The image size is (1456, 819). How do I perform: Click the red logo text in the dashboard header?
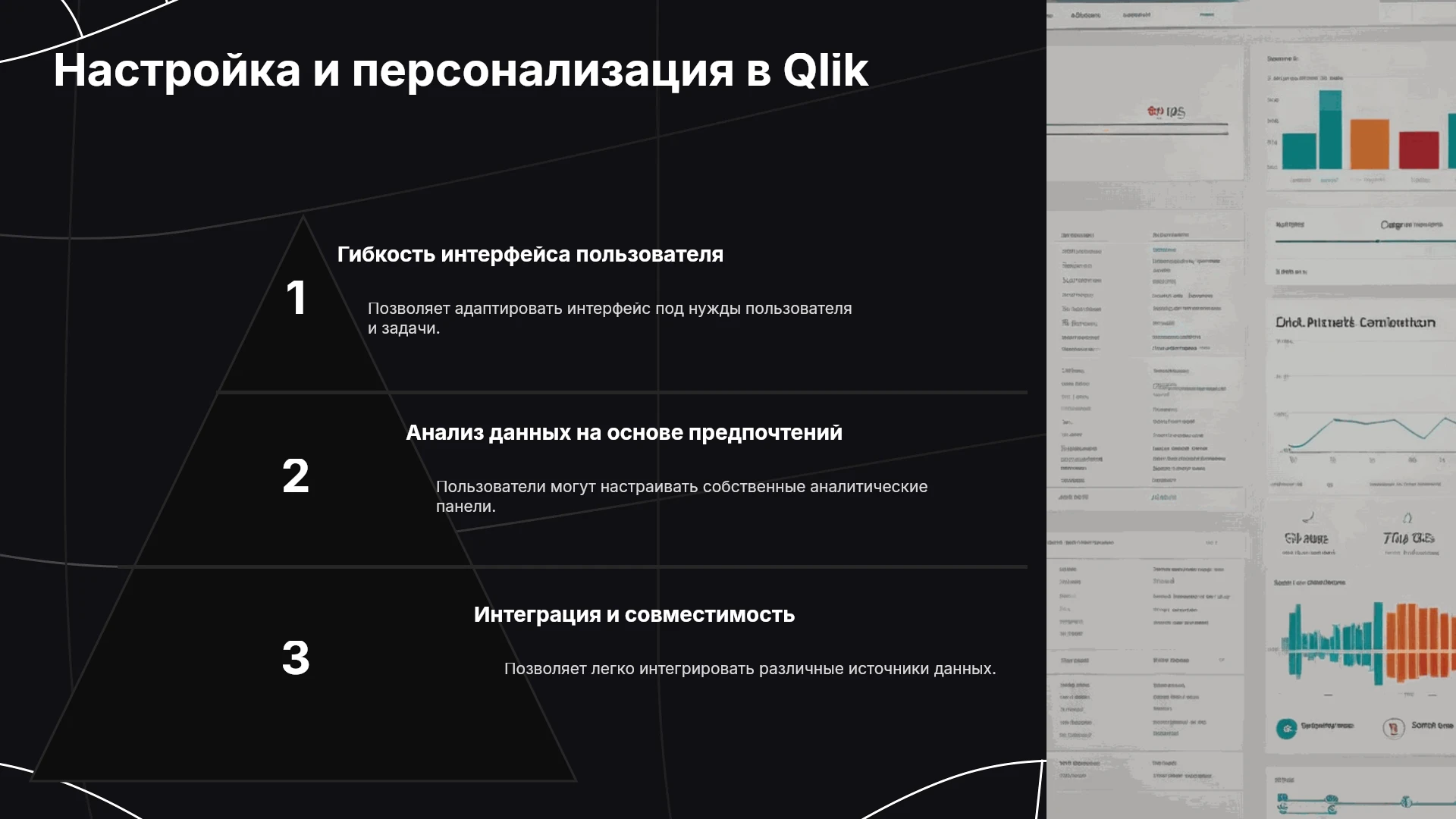pyautogui.click(x=1166, y=112)
